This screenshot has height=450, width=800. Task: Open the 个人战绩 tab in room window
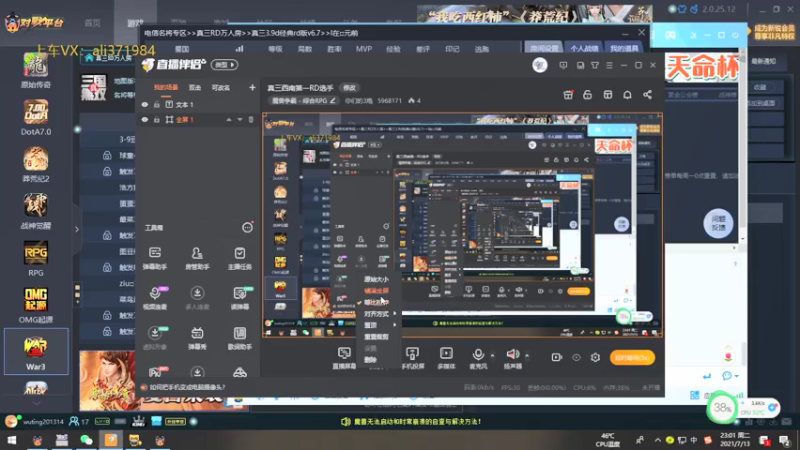584,48
